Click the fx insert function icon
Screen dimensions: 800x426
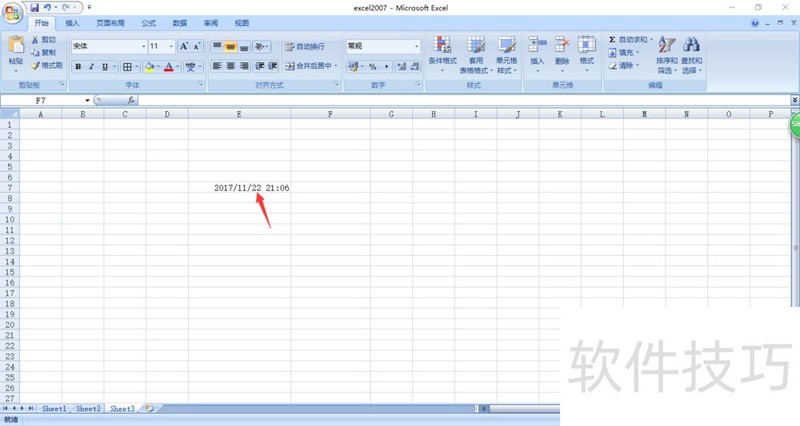pos(131,101)
